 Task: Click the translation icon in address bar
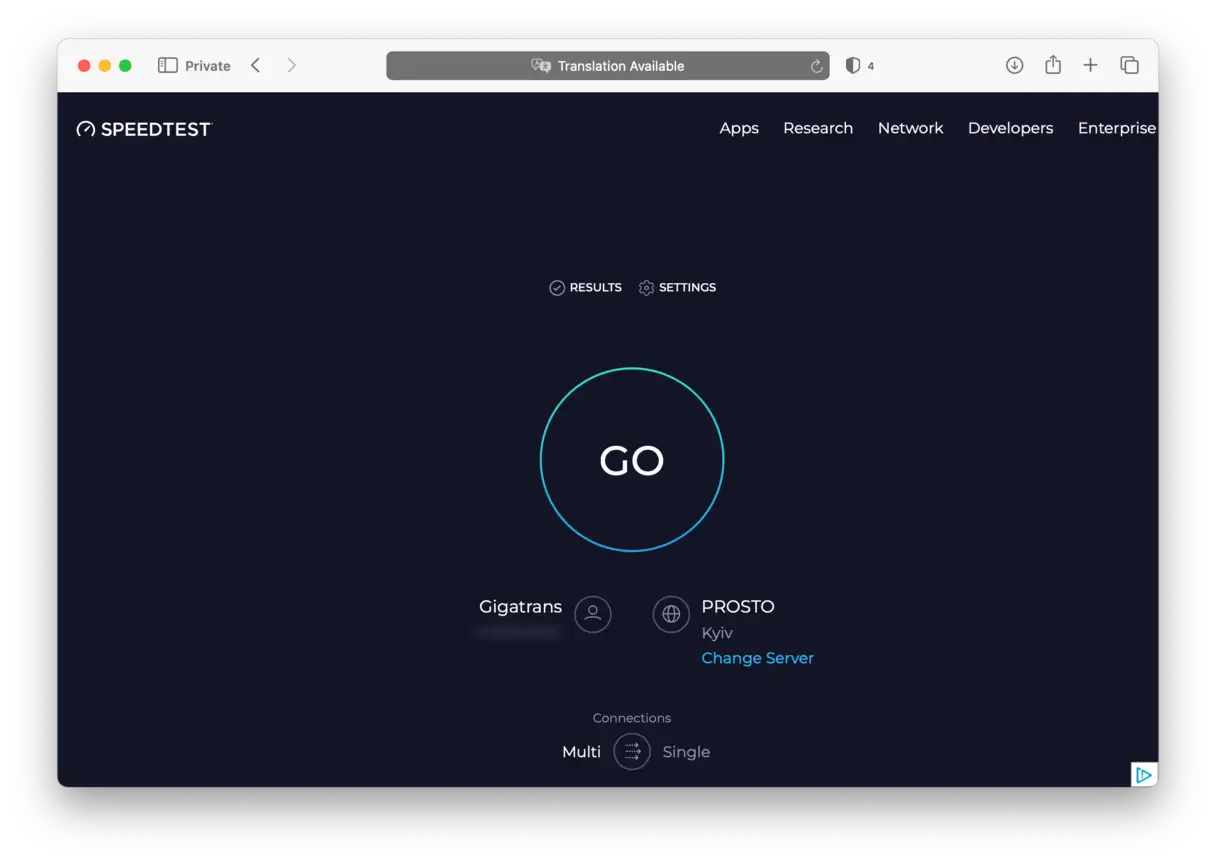(x=541, y=66)
